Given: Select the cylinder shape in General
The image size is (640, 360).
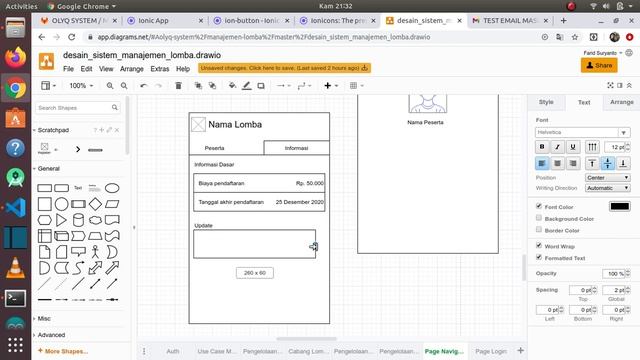Looking at the screenshot, I should click(78, 220).
